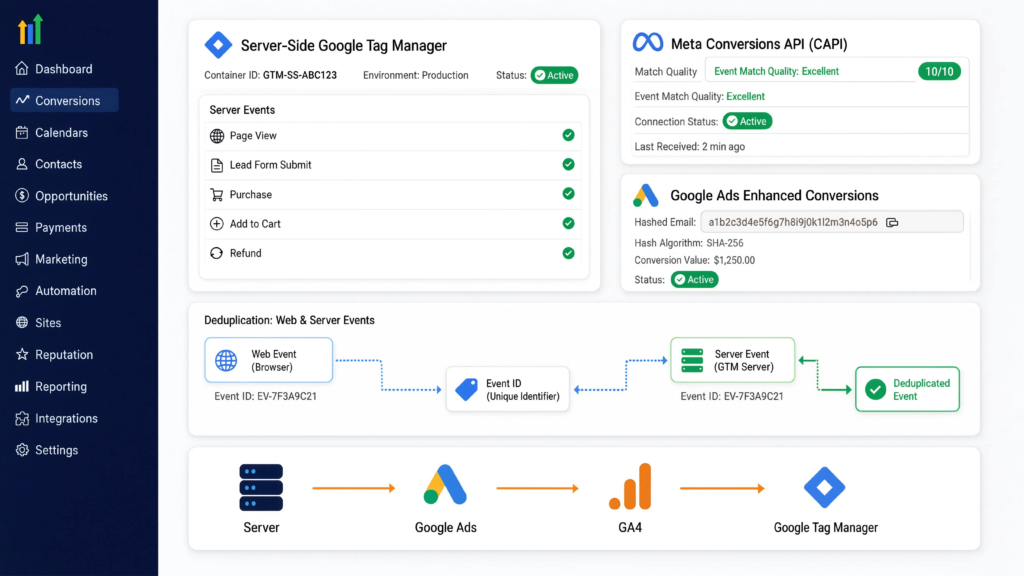Image resolution: width=1024 pixels, height=576 pixels.
Task: Click Google Ads Enhanced Conversions logo
Action: click(x=646, y=195)
